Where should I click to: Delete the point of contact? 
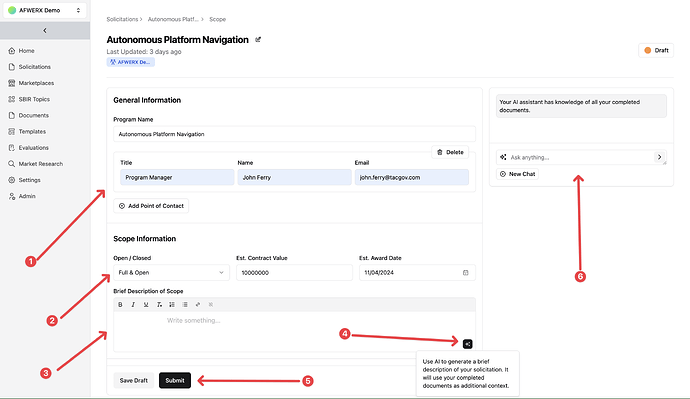click(450, 152)
